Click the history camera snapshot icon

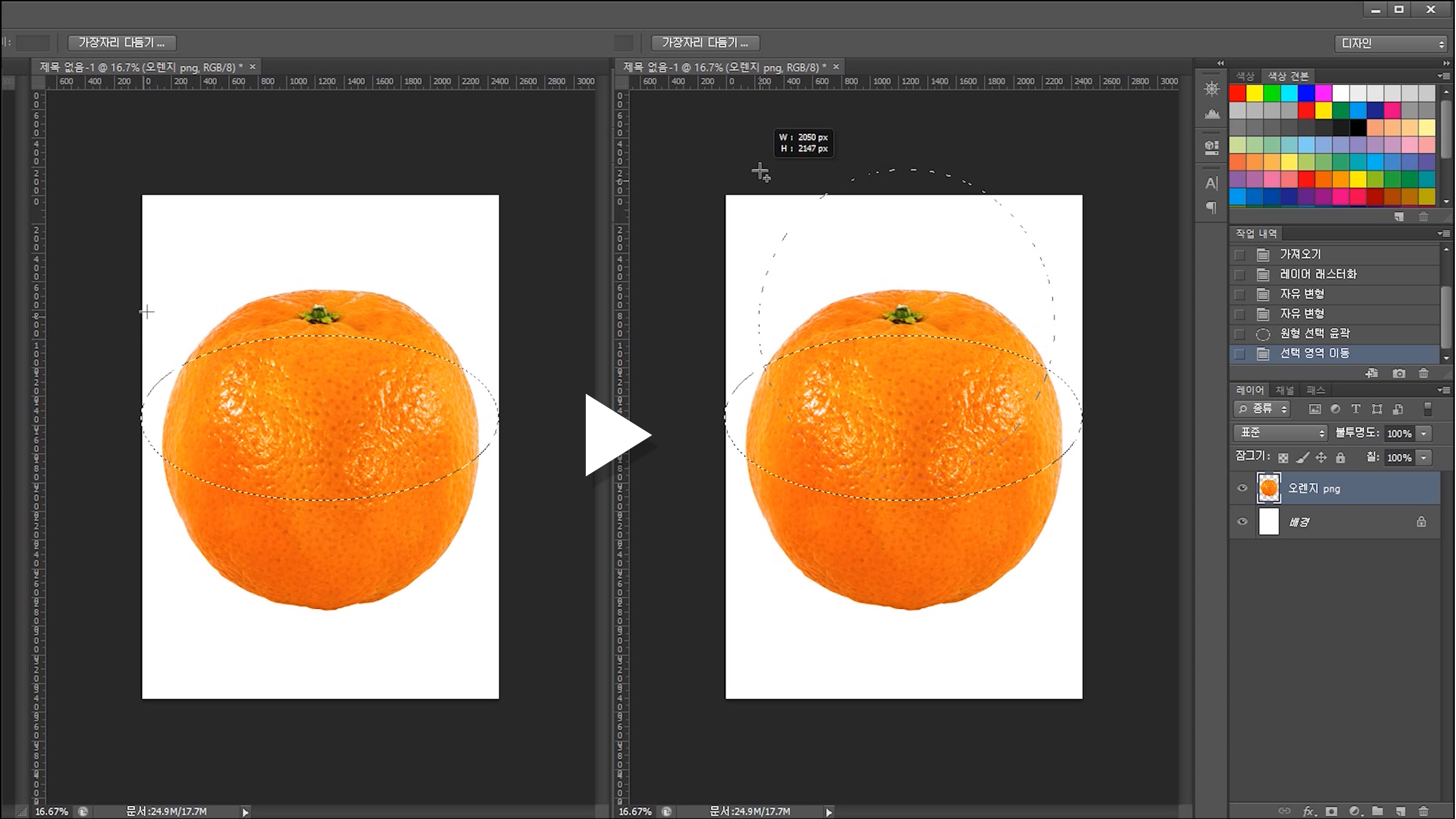[1399, 373]
